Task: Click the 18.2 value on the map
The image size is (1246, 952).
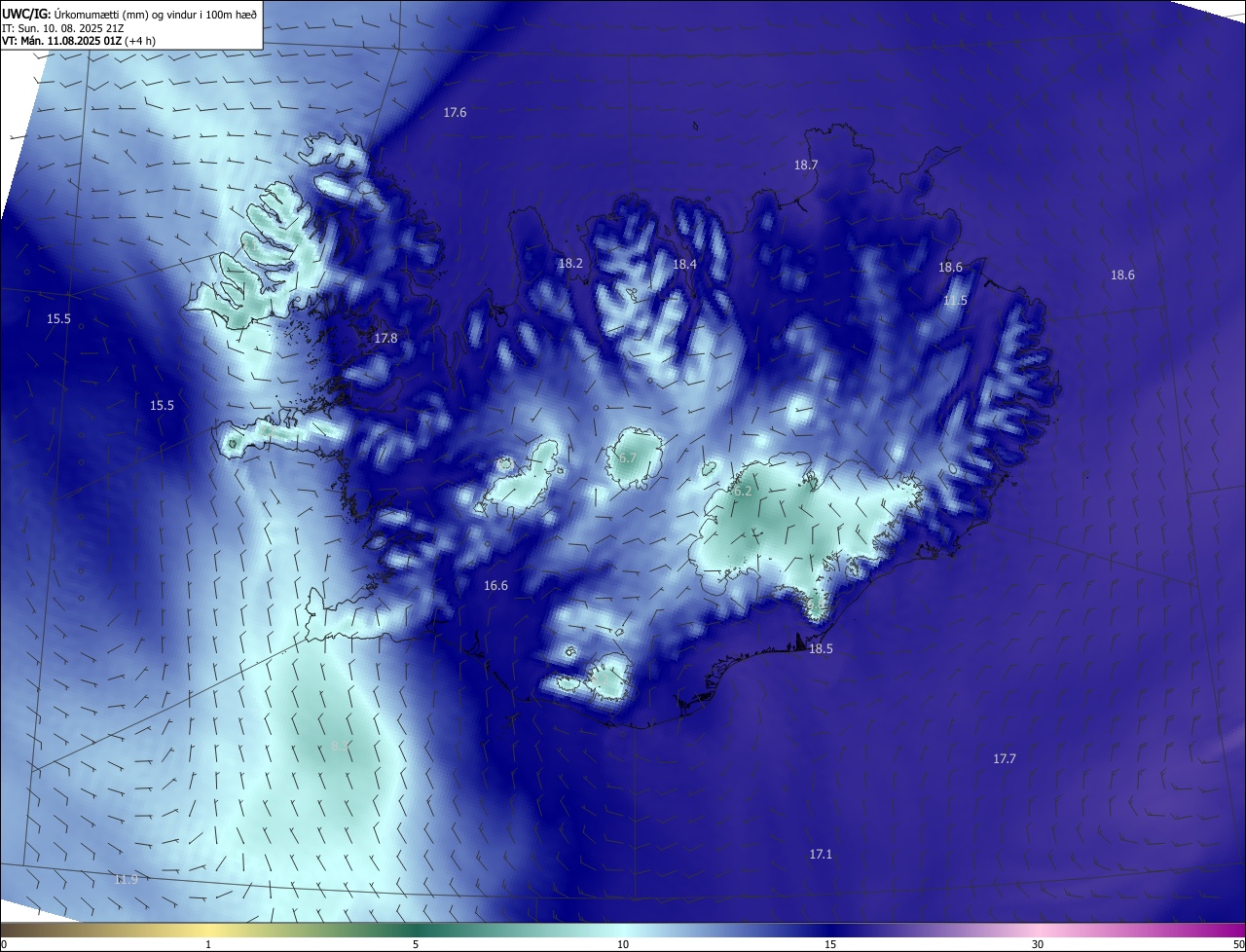Action: tap(570, 264)
